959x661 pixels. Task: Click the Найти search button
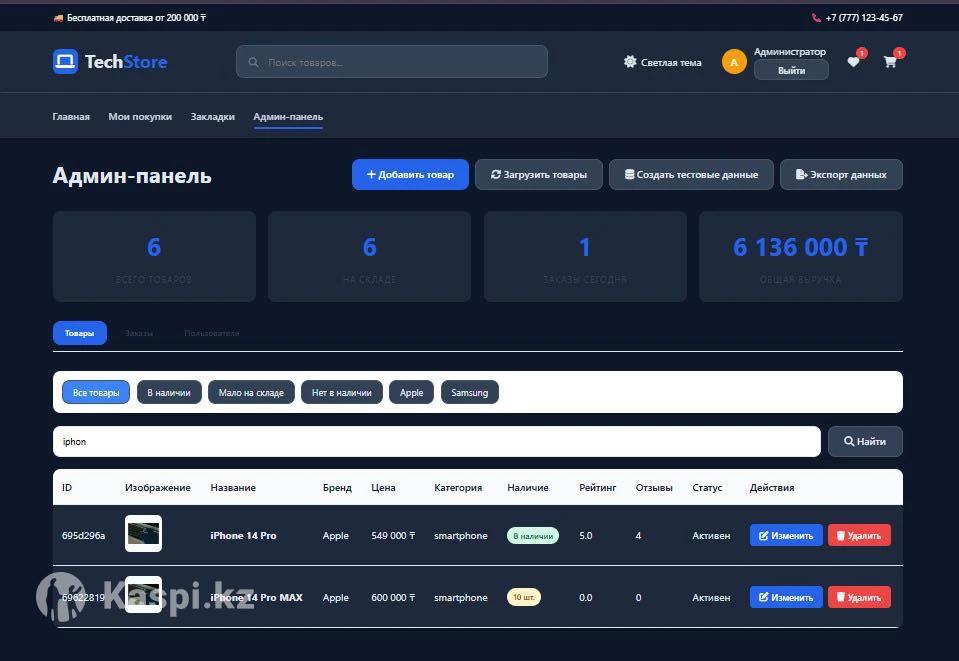[x=865, y=441]
